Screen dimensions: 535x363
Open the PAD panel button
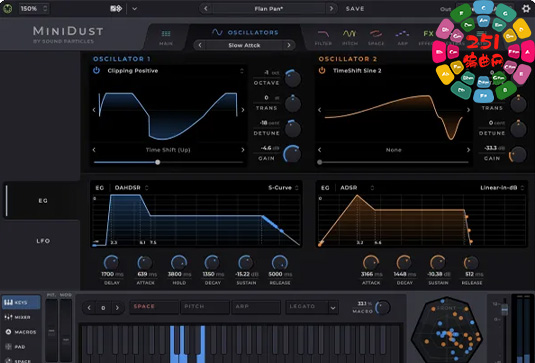point(21,347)
